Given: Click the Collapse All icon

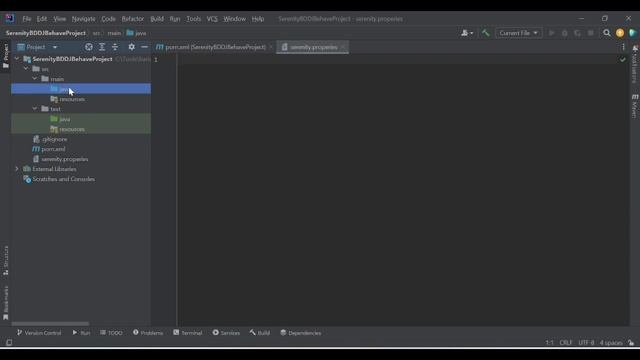Looking at the screenshot, I should click(x=115, y=47).
